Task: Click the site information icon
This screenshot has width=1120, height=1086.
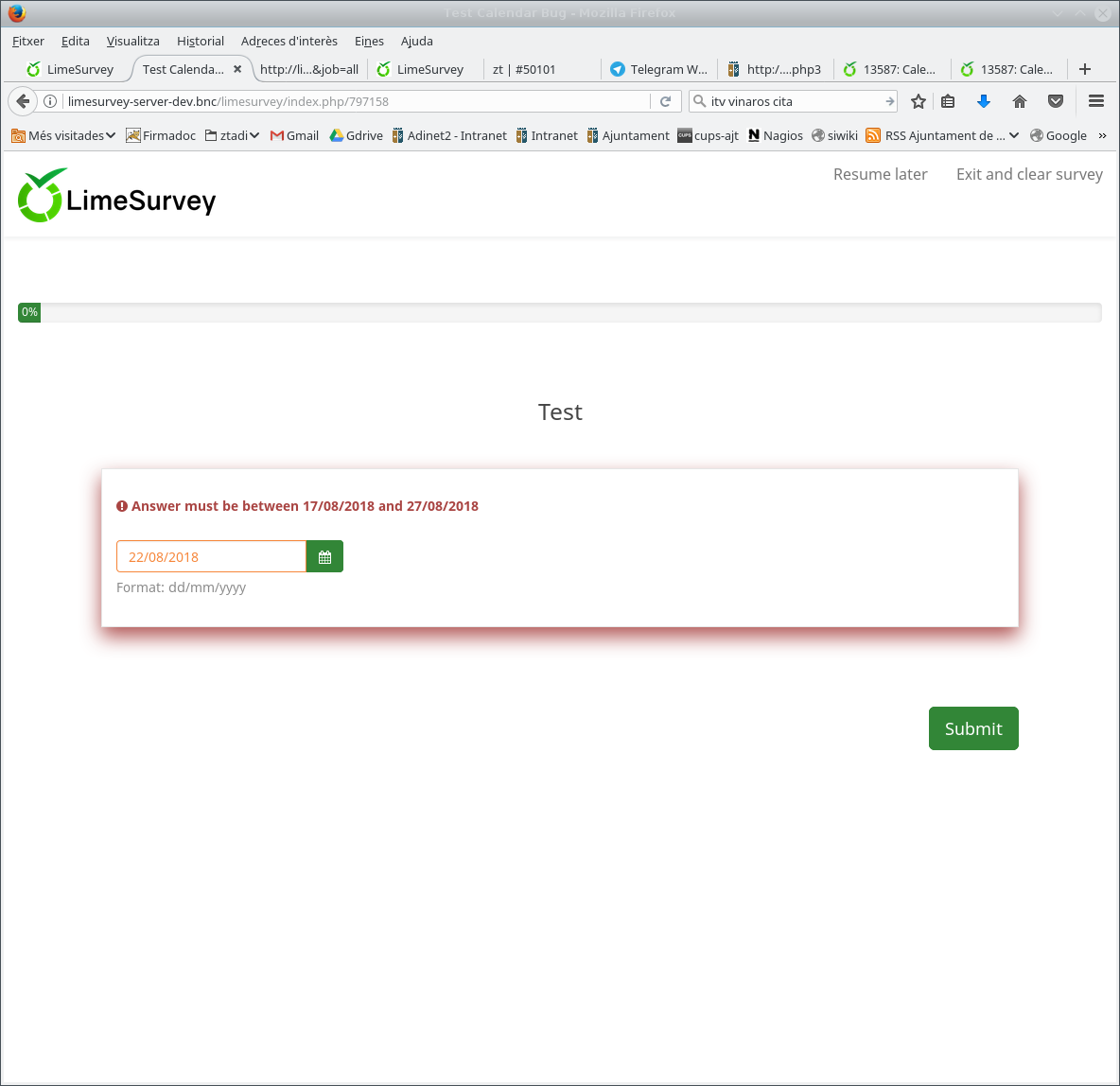Action: pyautogui.click(x=50, y=101)
